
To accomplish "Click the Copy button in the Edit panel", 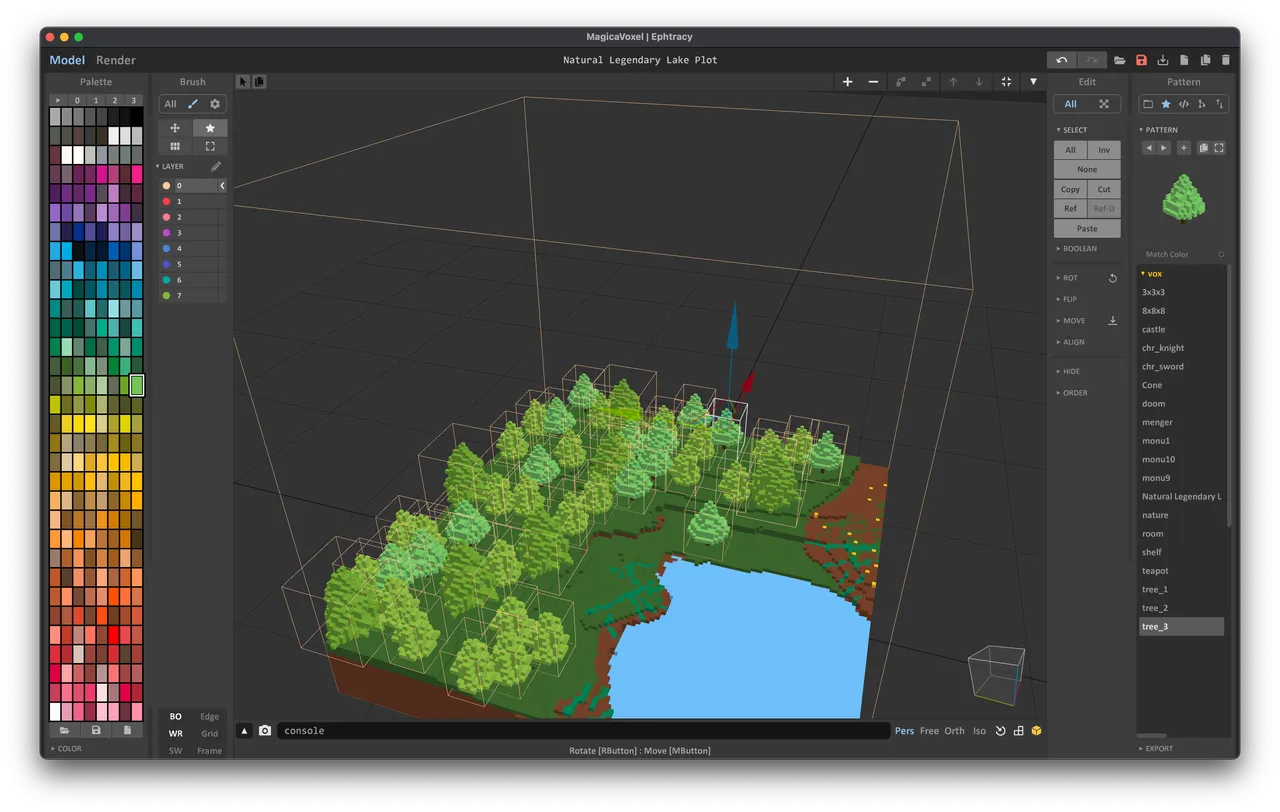I will [1070, 189].
